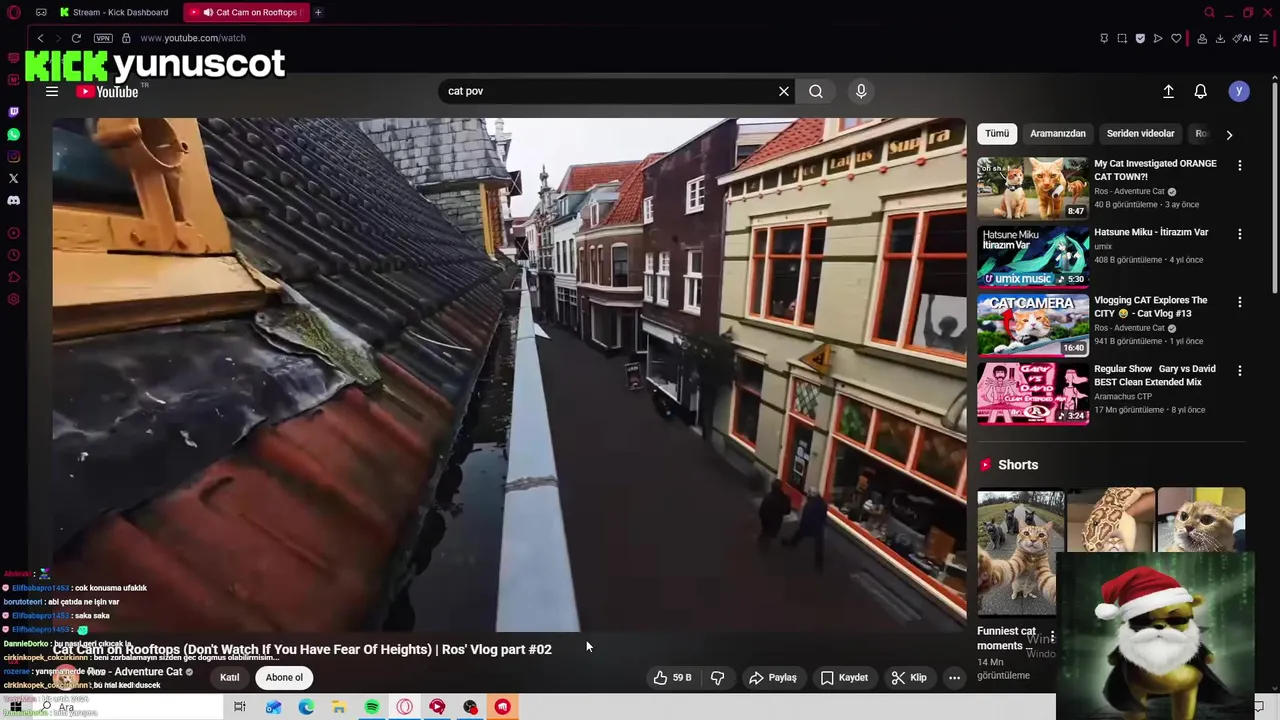The height and width of the screenshot is (720, 1280).
Task: Open WhatsApp in the Opera sidebar
Action: (x=13, y=134)
